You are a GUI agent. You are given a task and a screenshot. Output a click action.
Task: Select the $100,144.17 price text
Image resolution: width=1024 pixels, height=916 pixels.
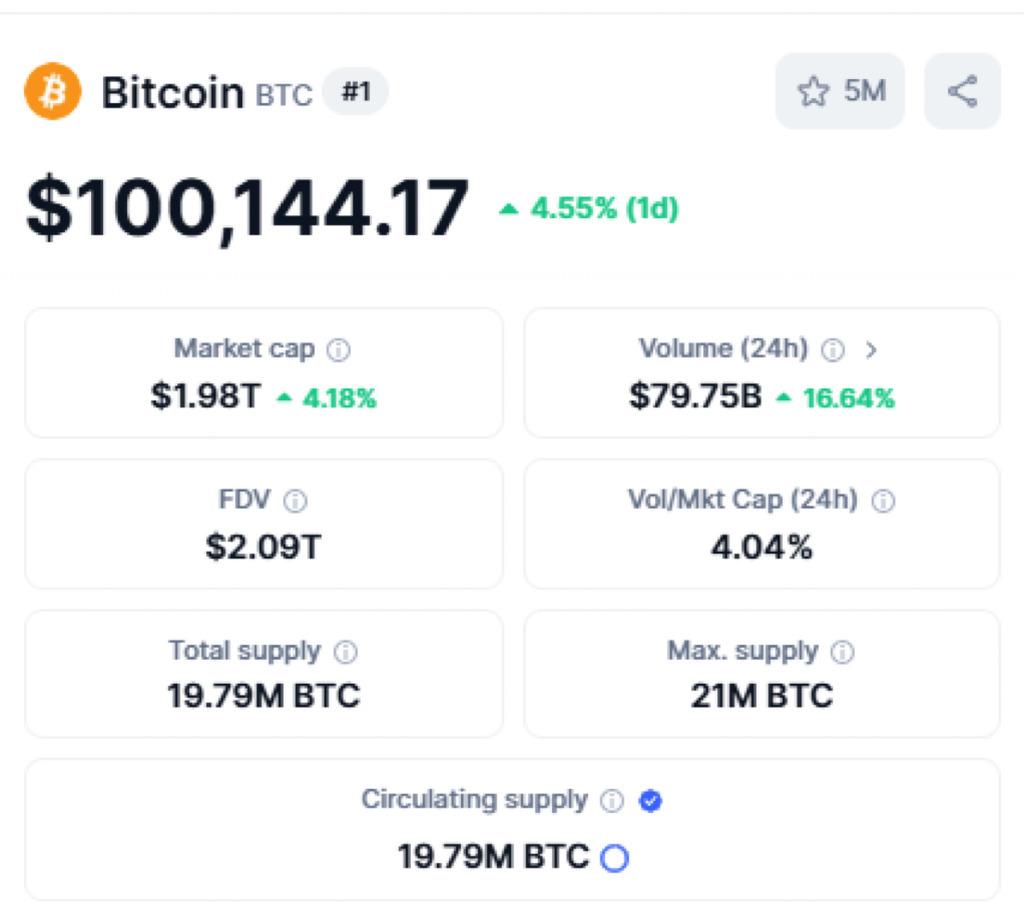pyautogui.click(x=248, y=209)
